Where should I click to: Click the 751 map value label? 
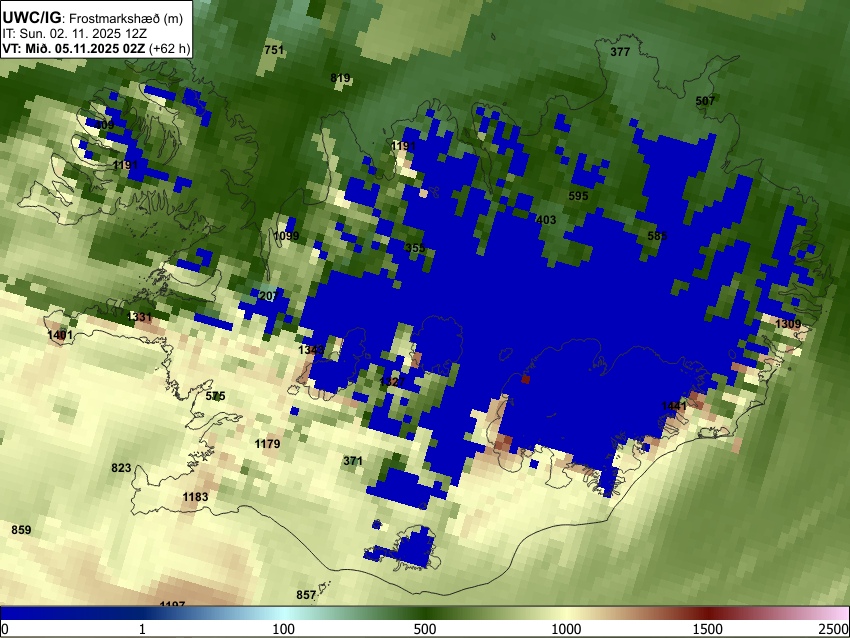pyautogui.click(x=274, y=50)
